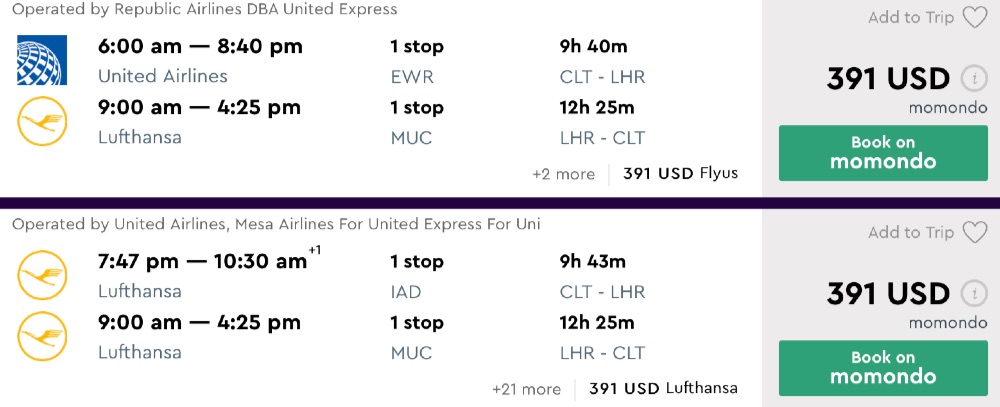Toggle the heart to save the second trip
This screenshot has height=407, width=1000.
click(974, 233)
